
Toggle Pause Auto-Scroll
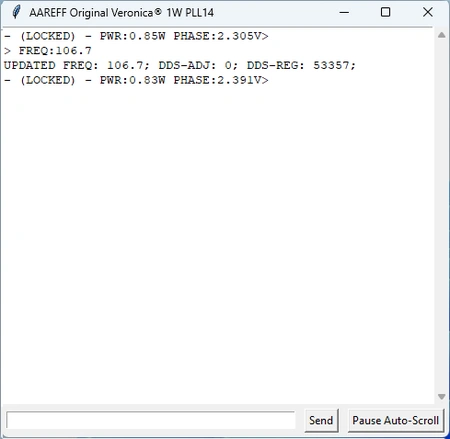pos(396,420)
